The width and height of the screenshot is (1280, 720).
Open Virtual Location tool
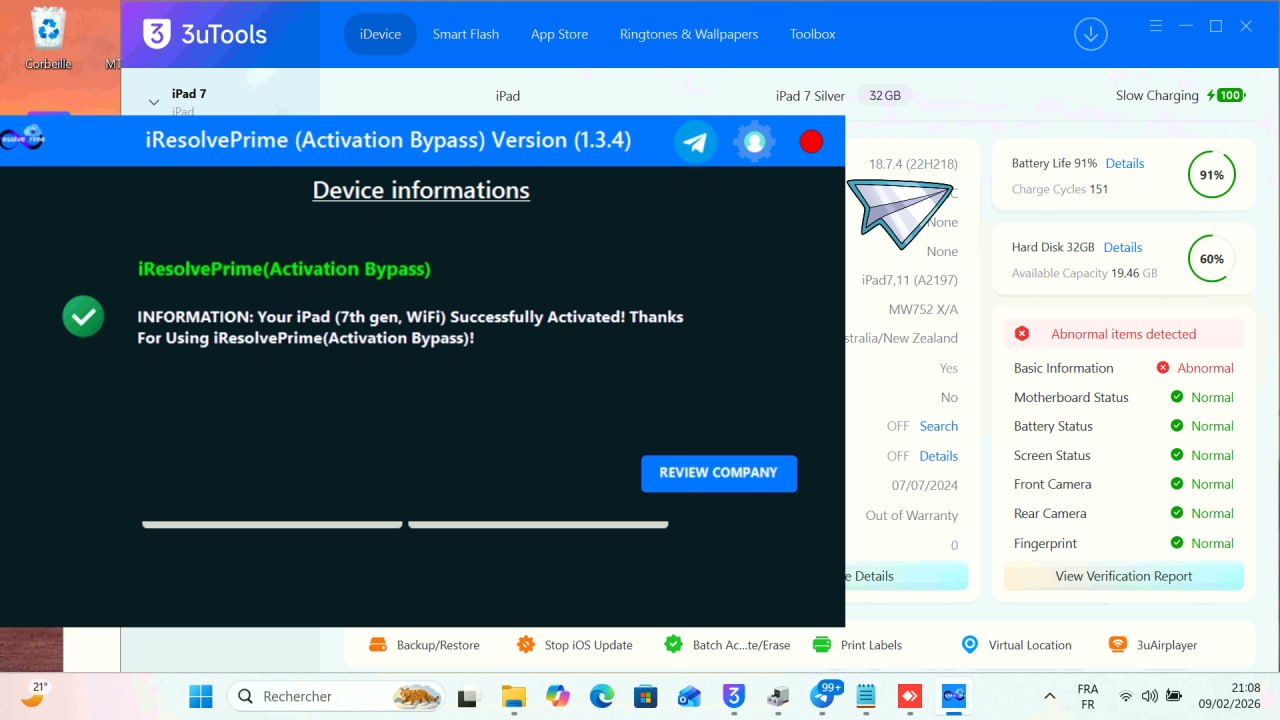pos(1016,645)
